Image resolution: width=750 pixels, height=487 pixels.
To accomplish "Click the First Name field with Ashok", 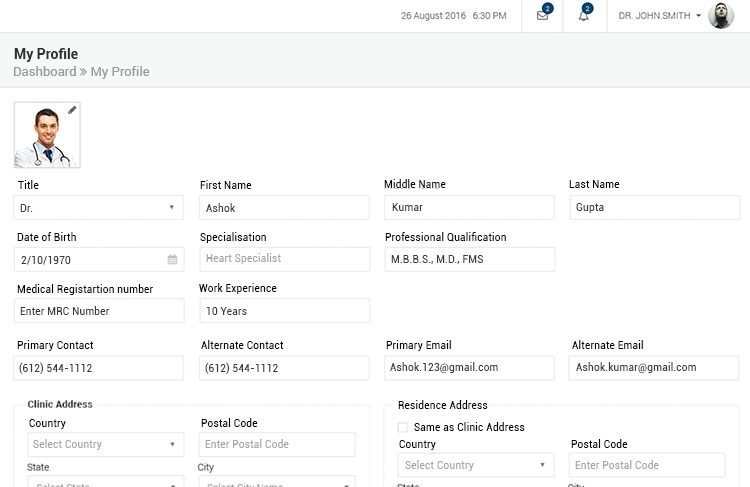I will 284,208.
